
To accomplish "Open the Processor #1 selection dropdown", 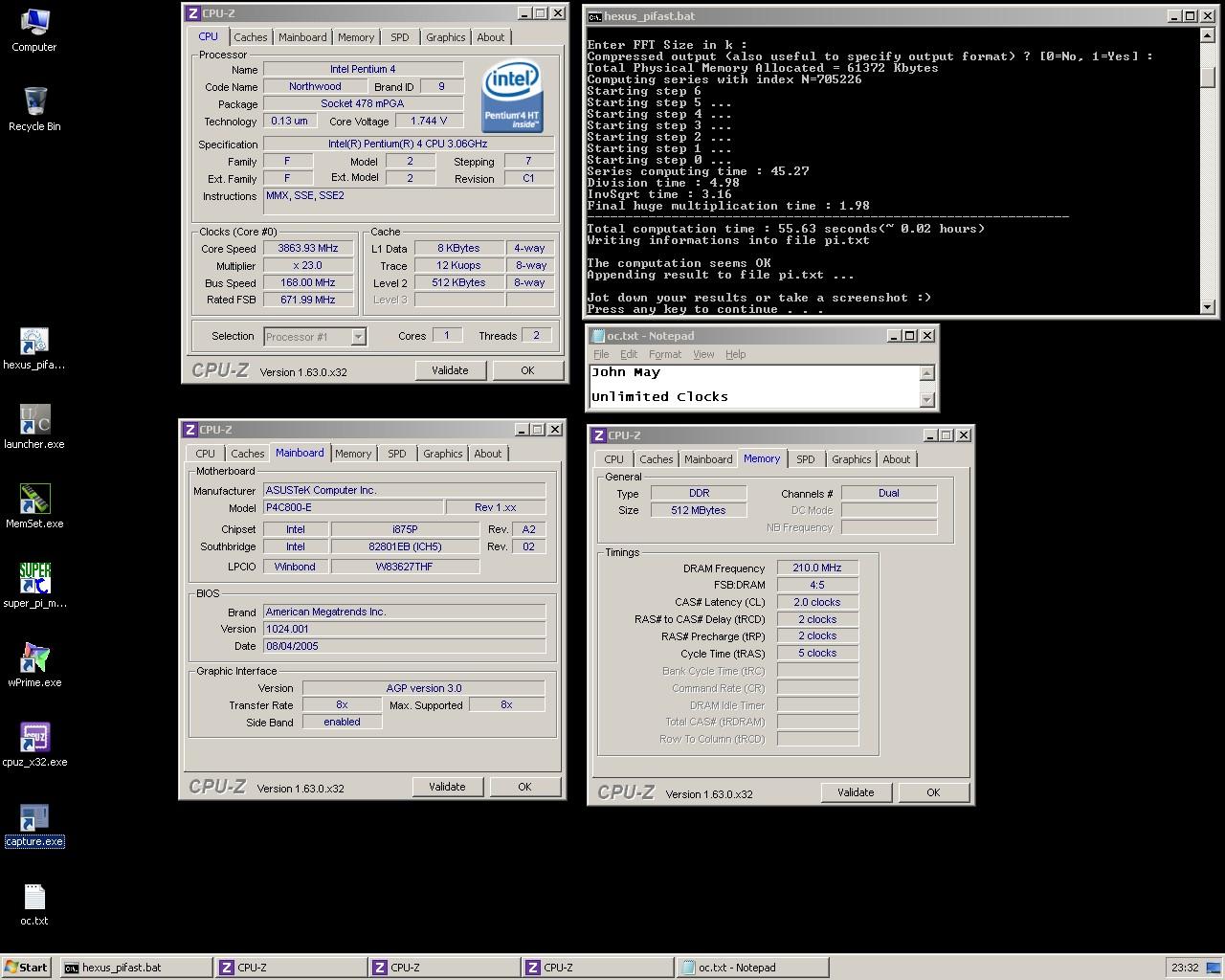I will click(x=358, y=337).
